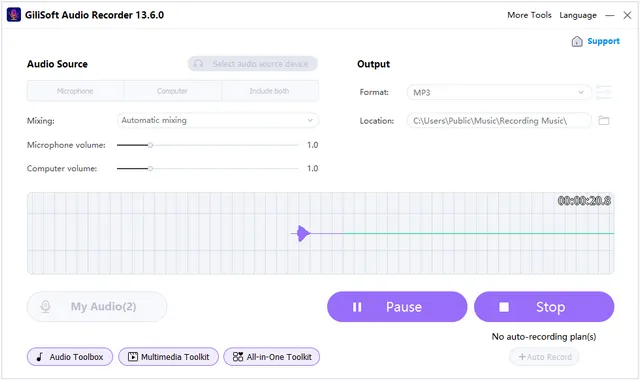
Task: Click the Support home icon
Action: [x=577, y=41]
